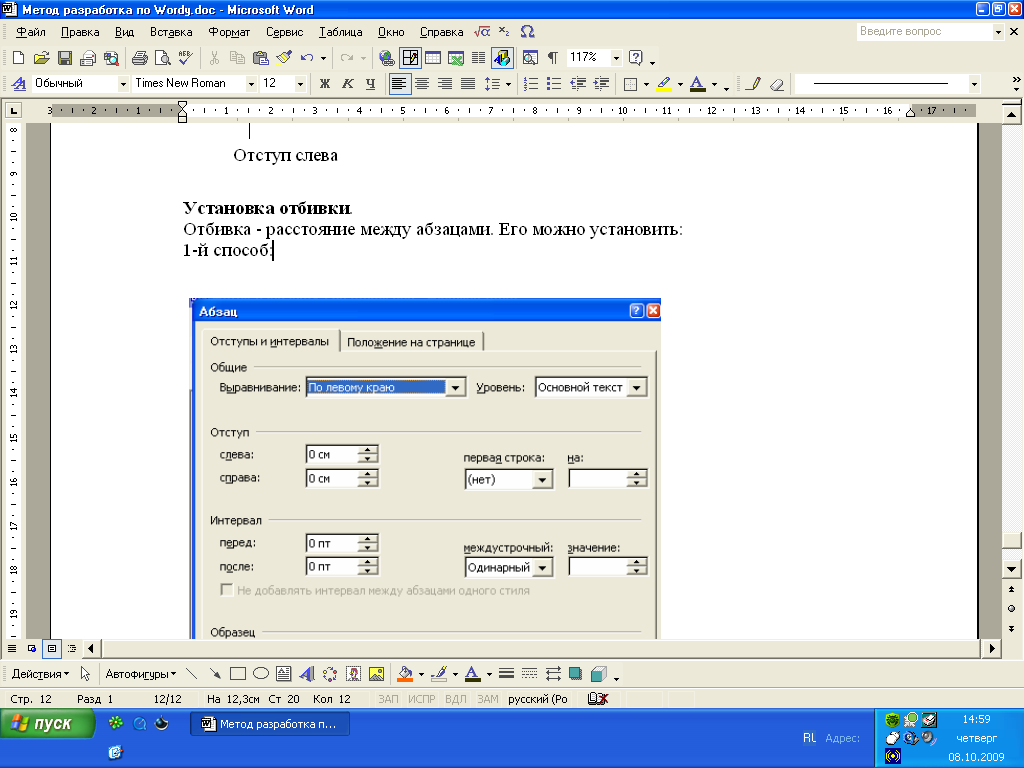The height and width of the screenshot is (768, 1024).
Task: Select the Eraser tool in the table toolbar
Action: pos(777,84)
